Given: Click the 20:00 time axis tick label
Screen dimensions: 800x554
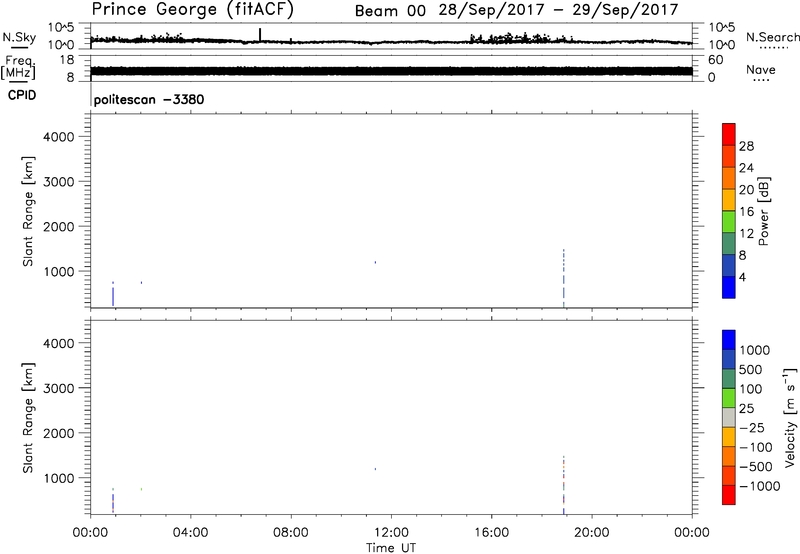Looking at the screenshot, I should [x=591, y=533].
